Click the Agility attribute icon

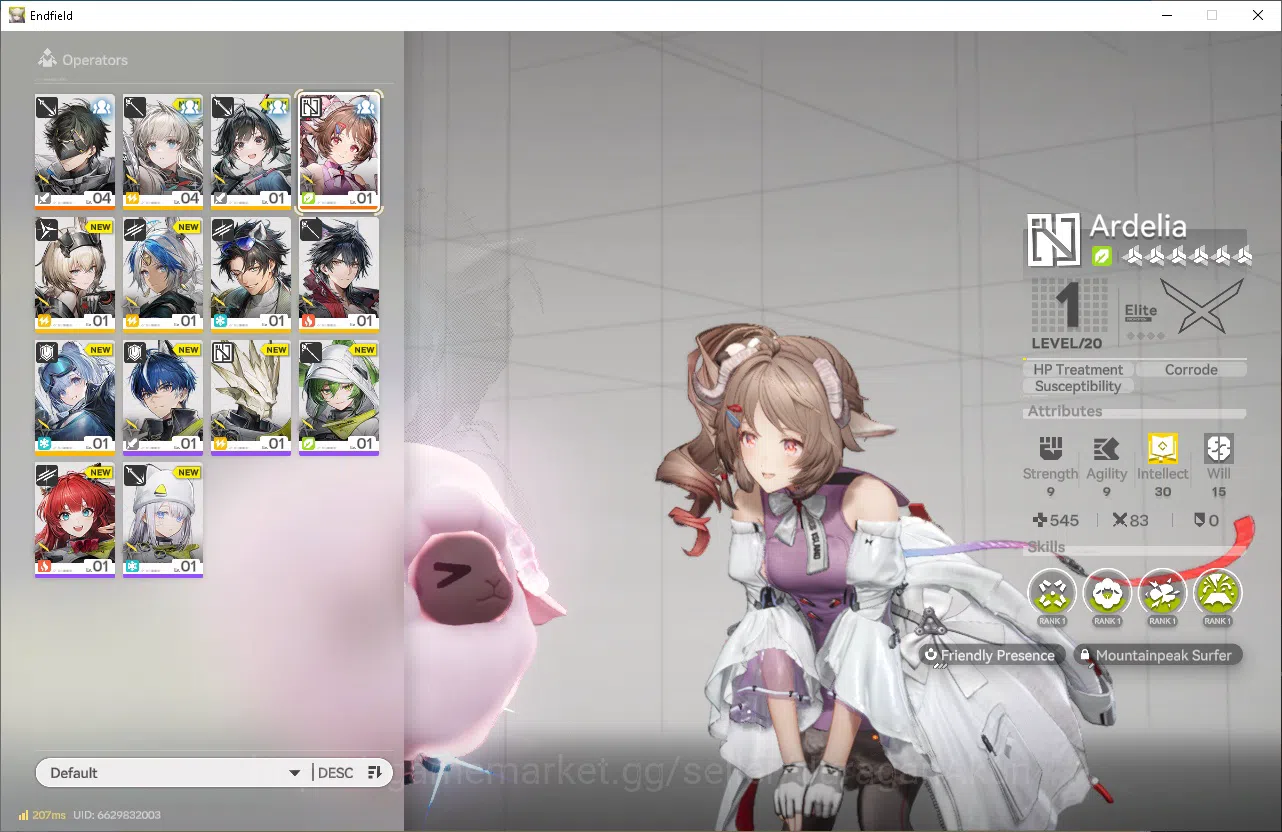(1106, 448)
